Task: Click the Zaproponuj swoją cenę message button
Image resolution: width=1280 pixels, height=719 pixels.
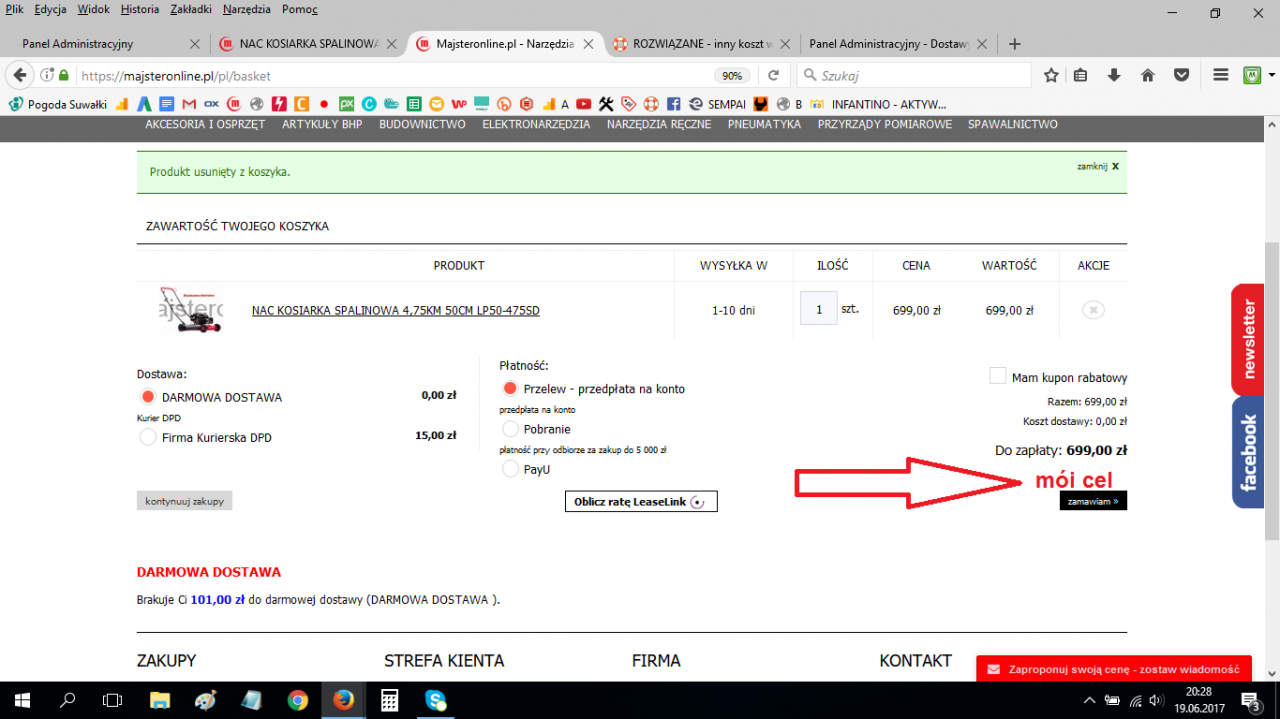Action: click(1113, 669)
